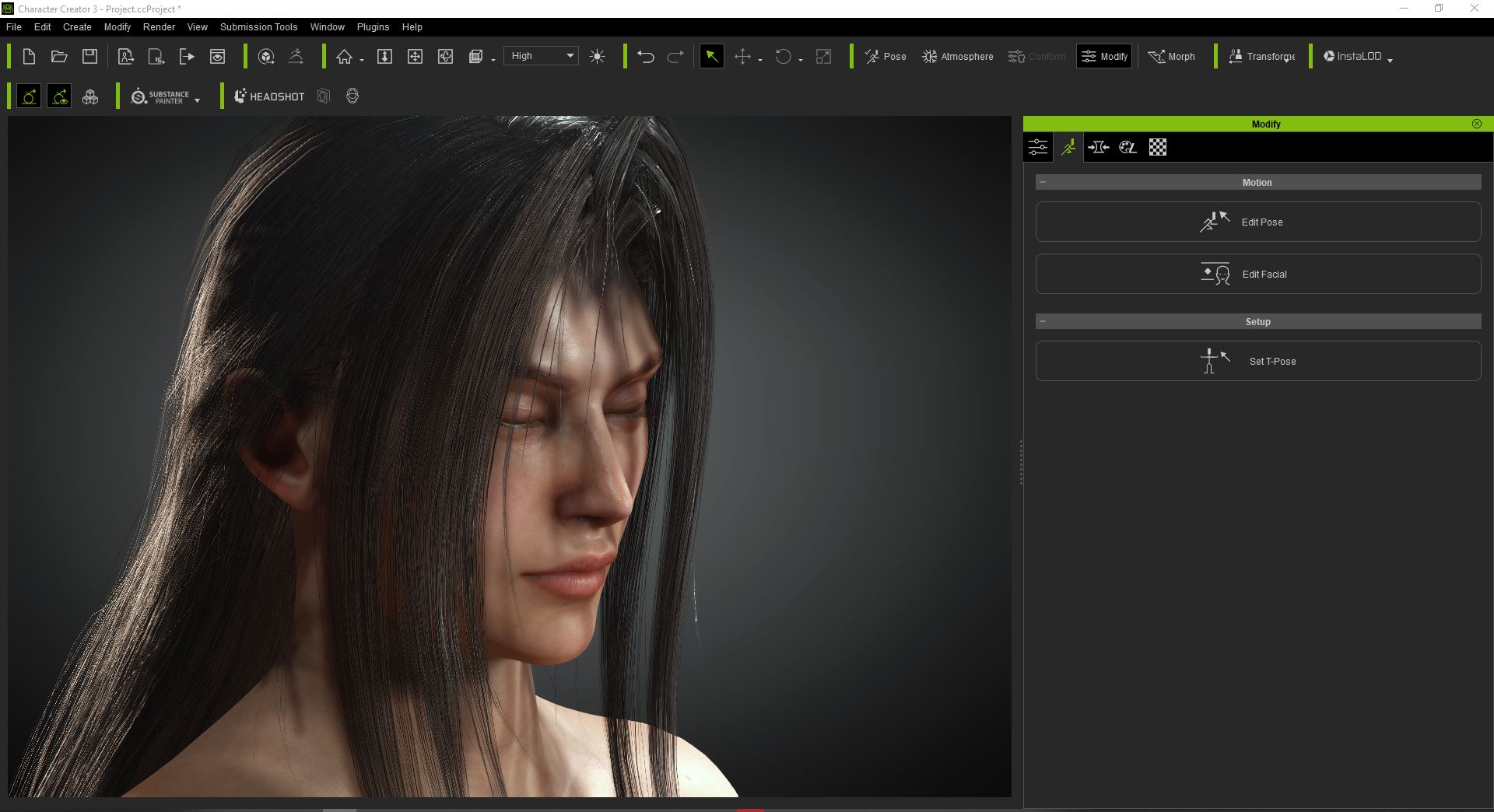The height and width of the screenshot is (812, 1494).
Task: Create a new project file
Action: coord(29,56)
